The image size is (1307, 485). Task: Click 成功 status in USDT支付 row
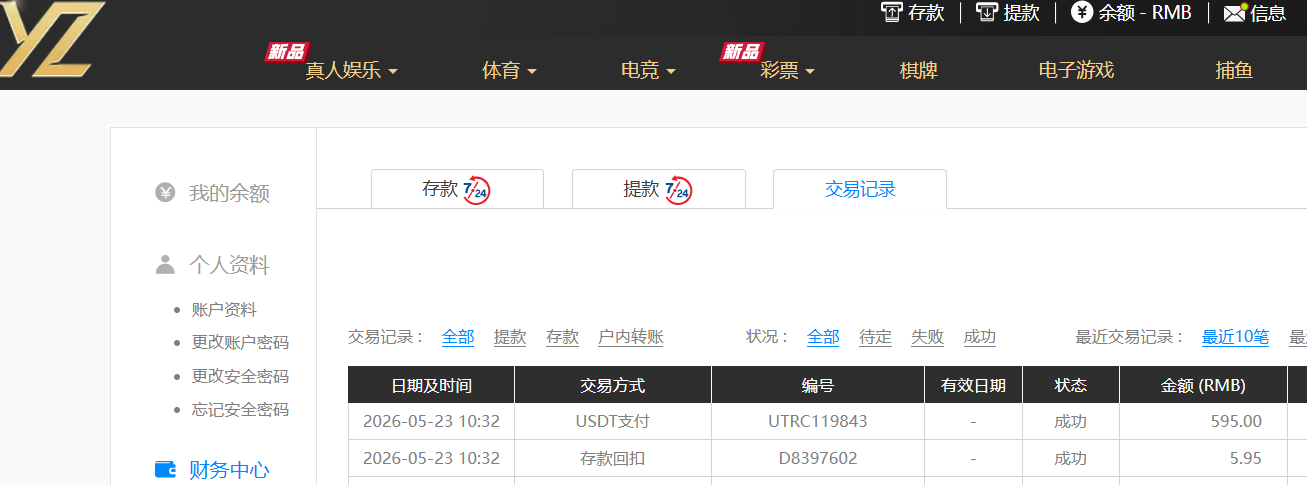[x=1070, y=421]
